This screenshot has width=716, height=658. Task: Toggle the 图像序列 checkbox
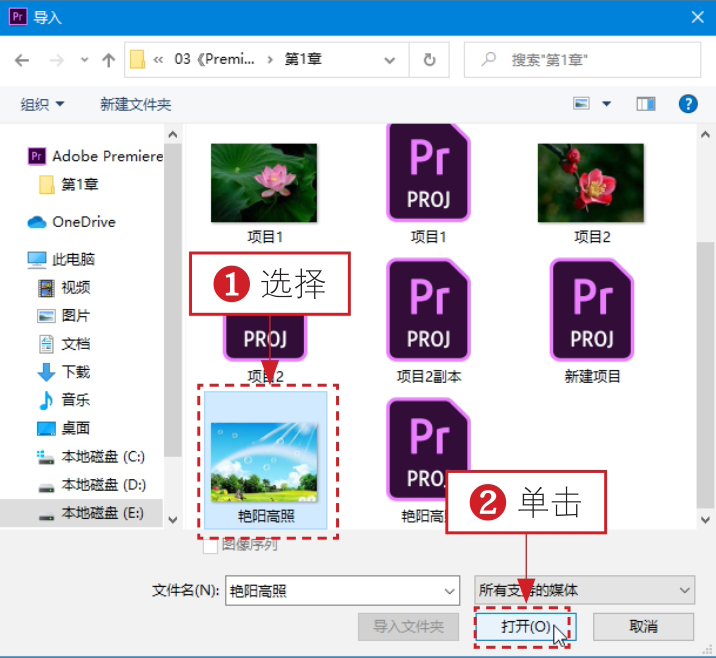210,546
